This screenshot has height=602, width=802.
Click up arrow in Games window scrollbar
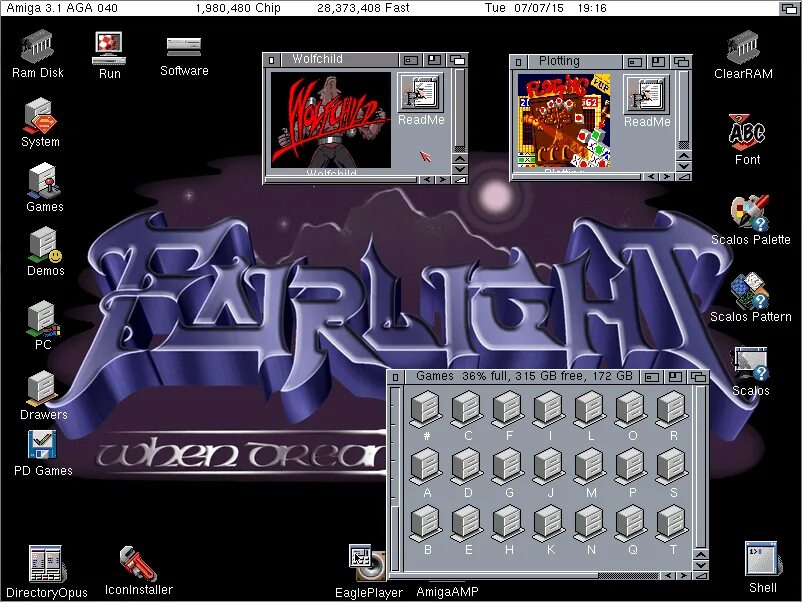(x=701, y=555)
